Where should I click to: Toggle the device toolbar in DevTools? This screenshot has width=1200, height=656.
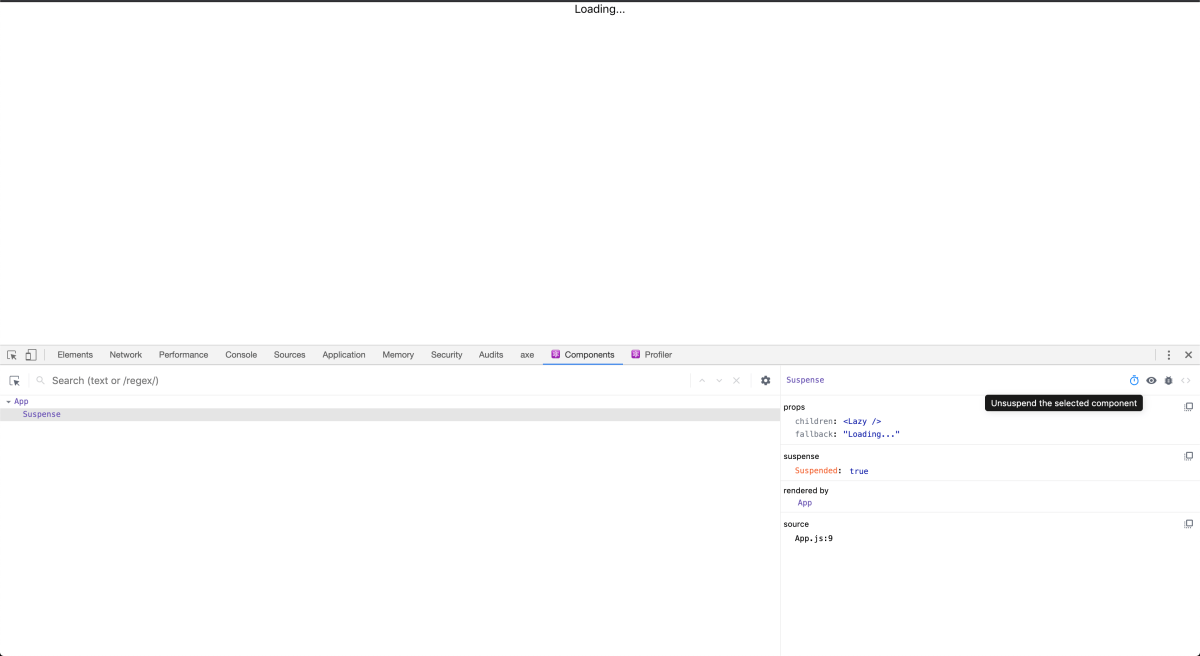tap(31, 354)
